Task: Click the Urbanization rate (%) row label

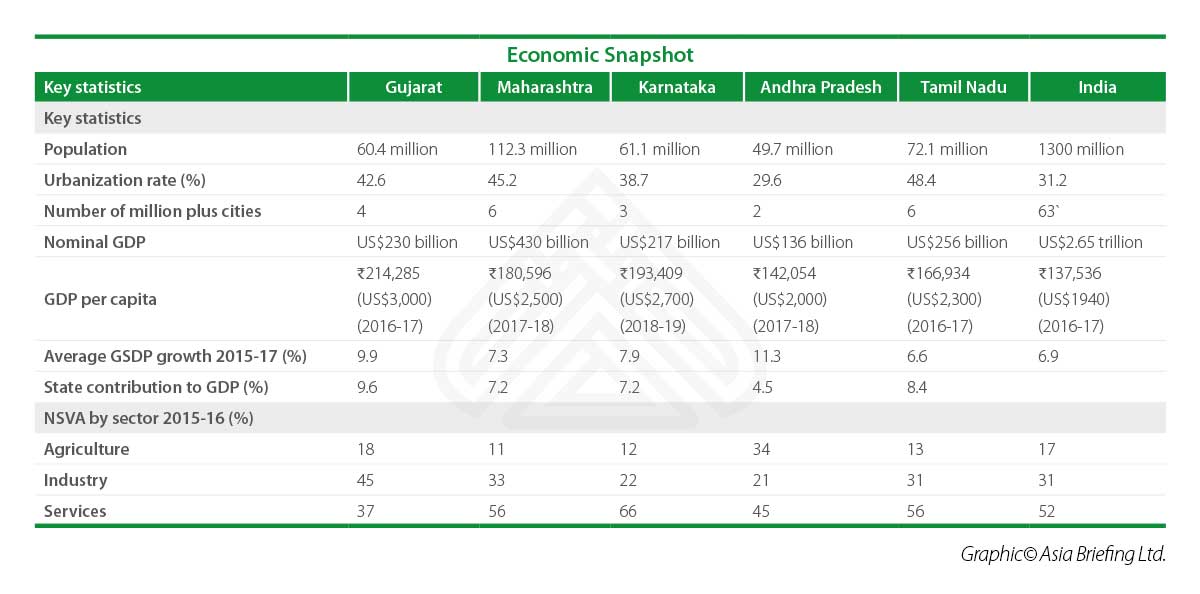Action: [x=126, y=180]
